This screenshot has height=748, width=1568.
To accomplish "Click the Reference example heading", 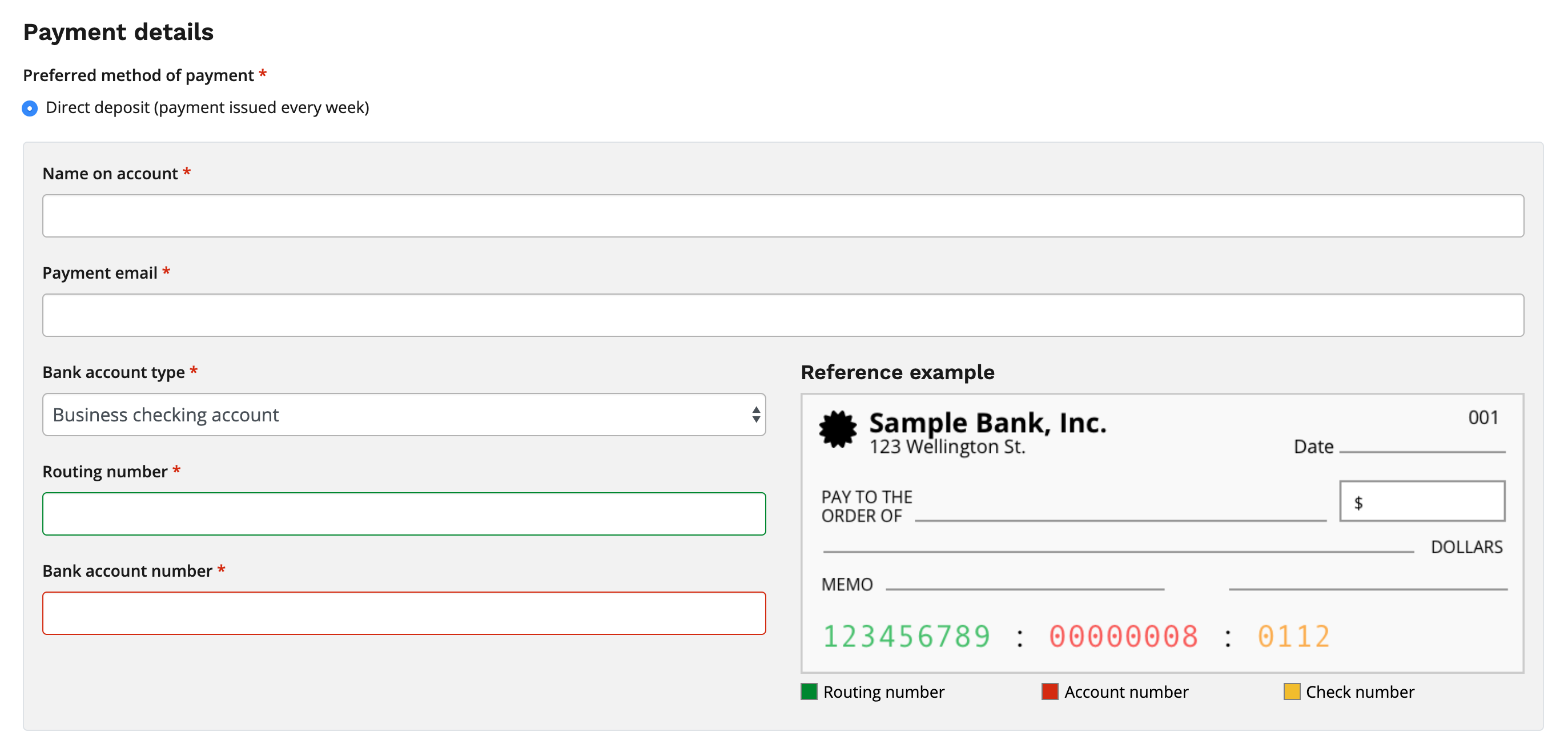I will (897, 372).
